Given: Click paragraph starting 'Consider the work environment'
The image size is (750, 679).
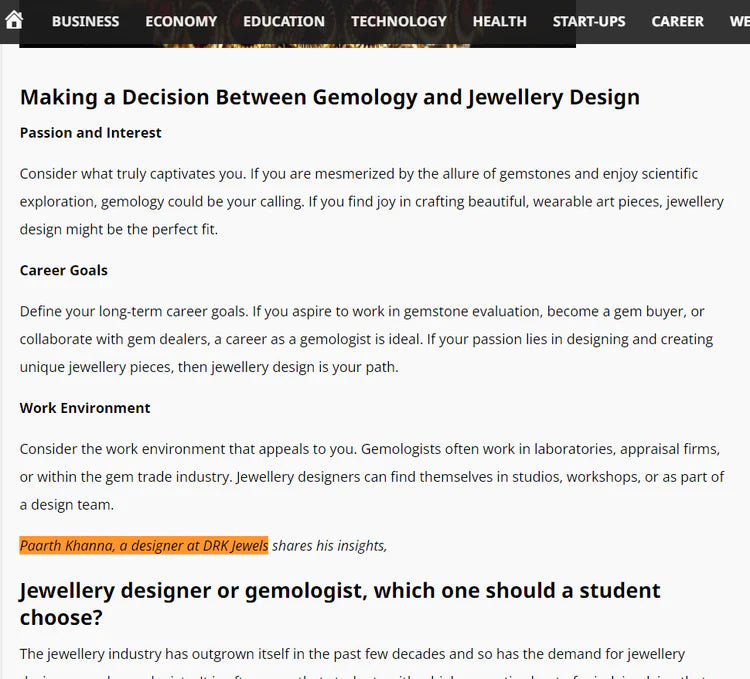Looking at the screenshot, I should pos(372,477).
